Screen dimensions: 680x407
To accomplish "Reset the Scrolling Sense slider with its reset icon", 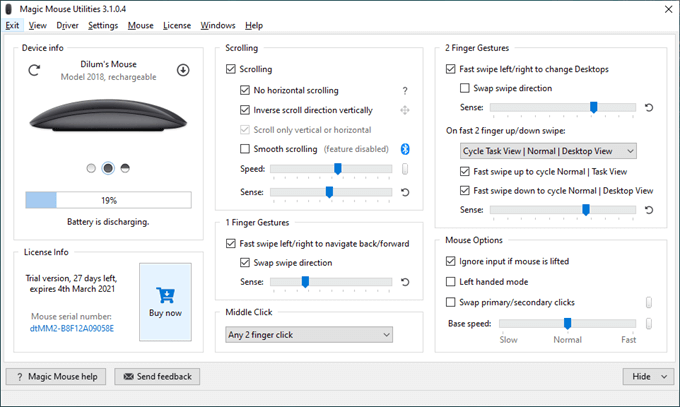I will [x=405, y=191].
